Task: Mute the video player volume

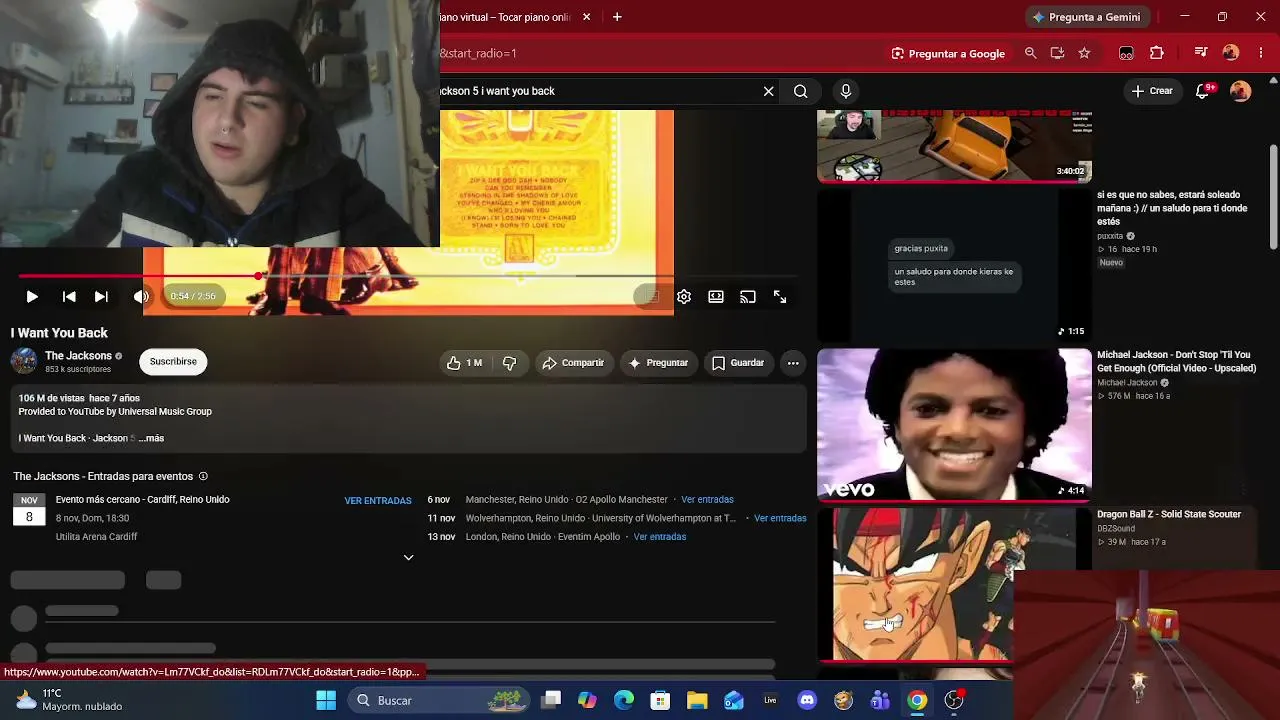Action: coord(141,297)
